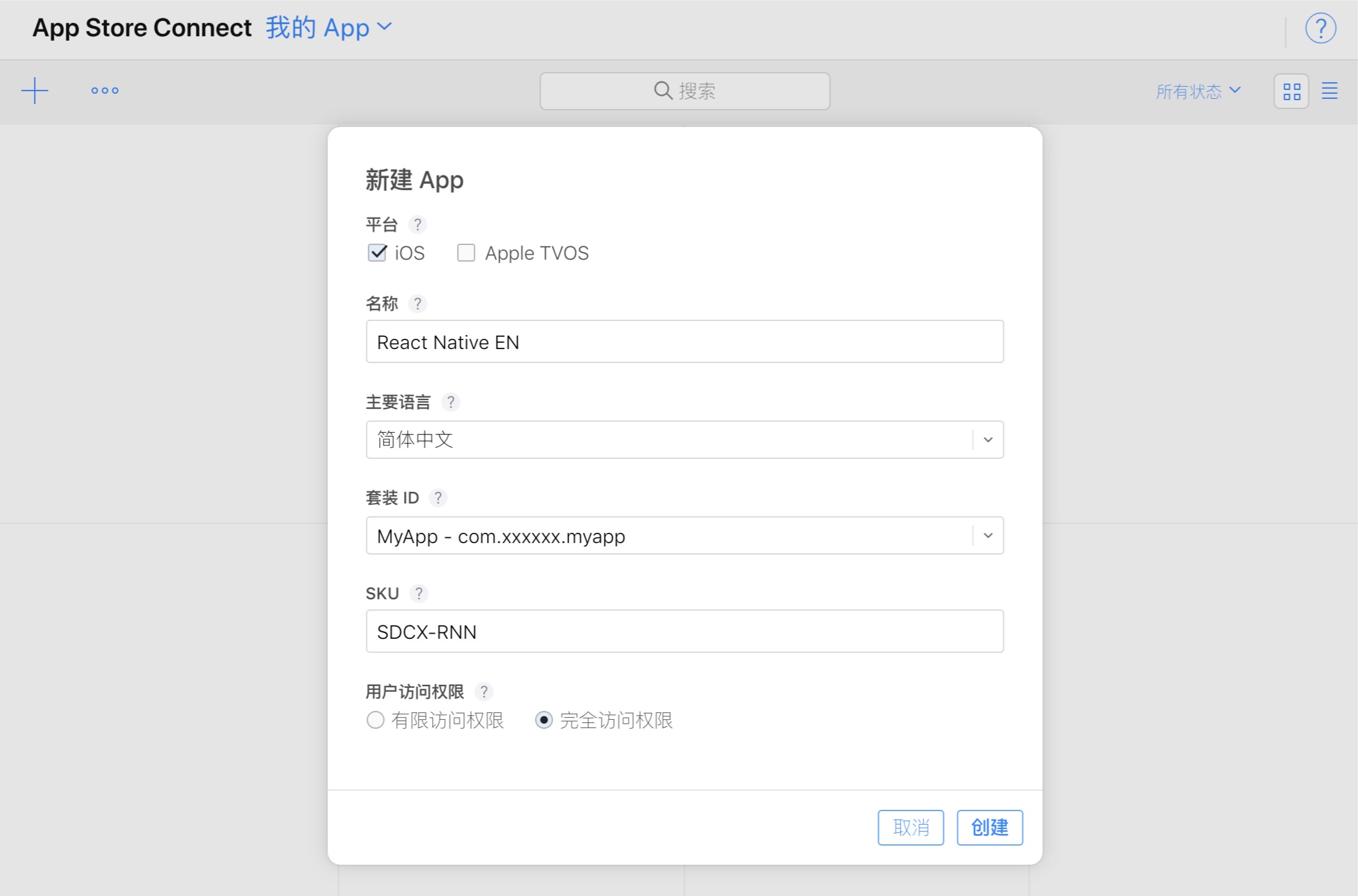Screen dimensions: 1358x896
Task: Open the three-dots more options menu
Action: coord(105,91)
